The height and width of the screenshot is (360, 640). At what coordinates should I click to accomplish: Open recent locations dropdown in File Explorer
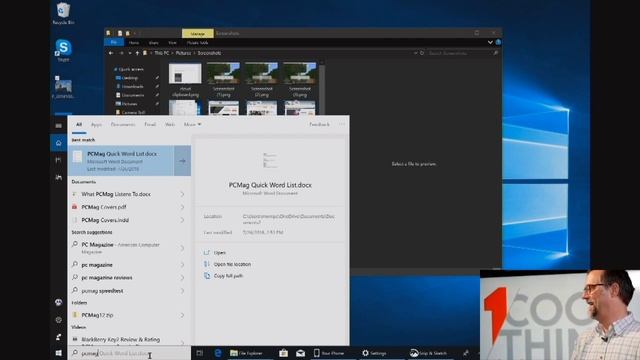tap(130, 53)
